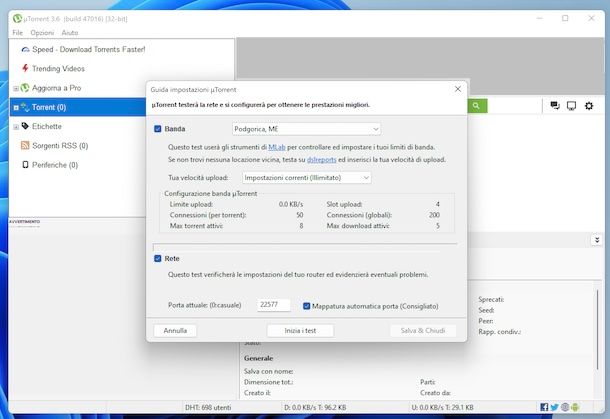
Task: Open the MLab hyperlink
Action: tap(277, 147)
